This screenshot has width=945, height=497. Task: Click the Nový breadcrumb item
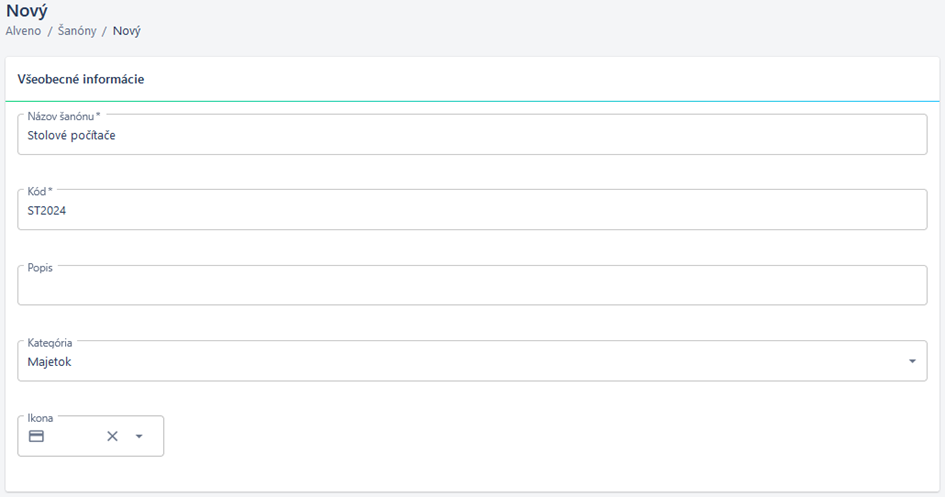point(127,31)
